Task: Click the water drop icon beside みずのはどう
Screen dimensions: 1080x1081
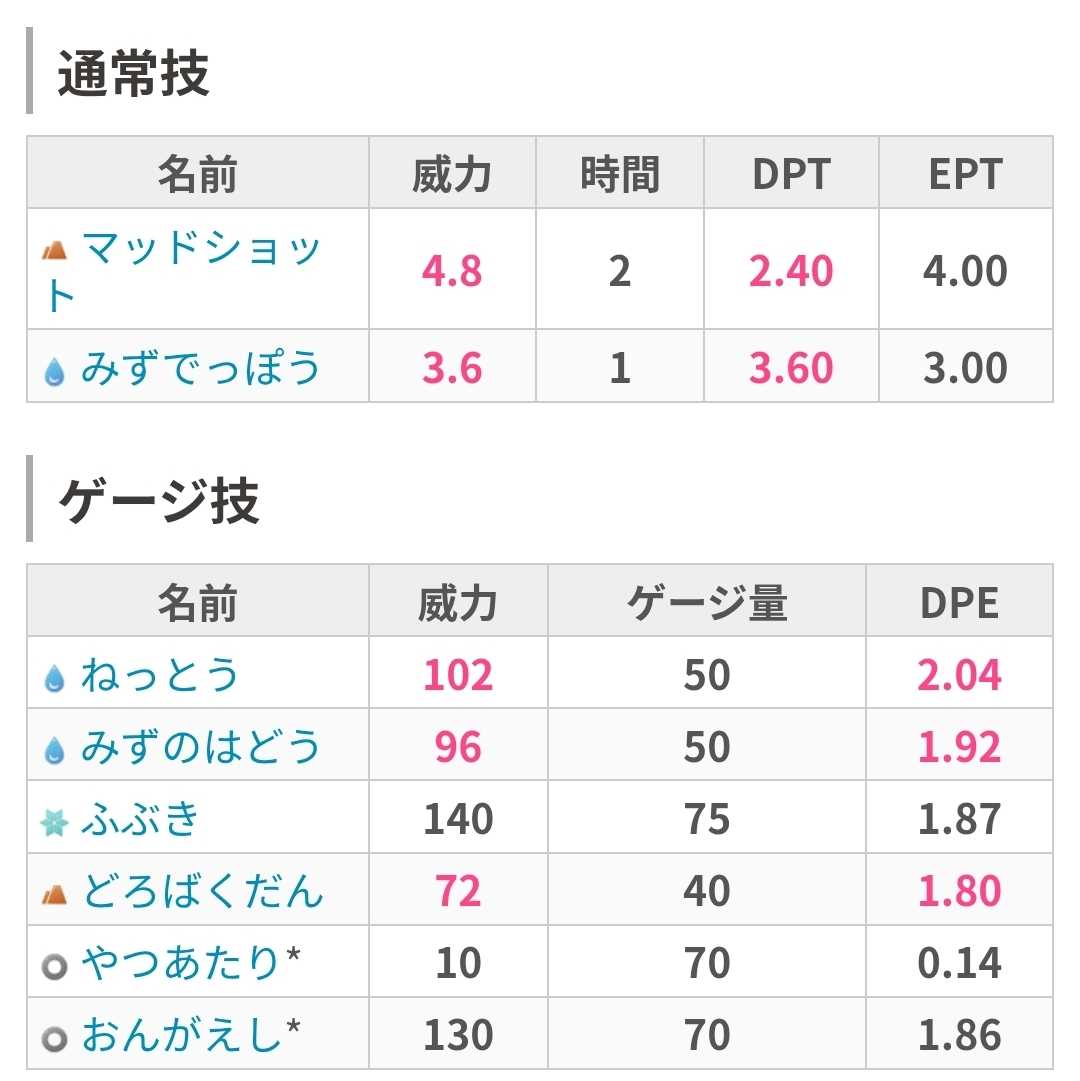Action: coord(54,751)
